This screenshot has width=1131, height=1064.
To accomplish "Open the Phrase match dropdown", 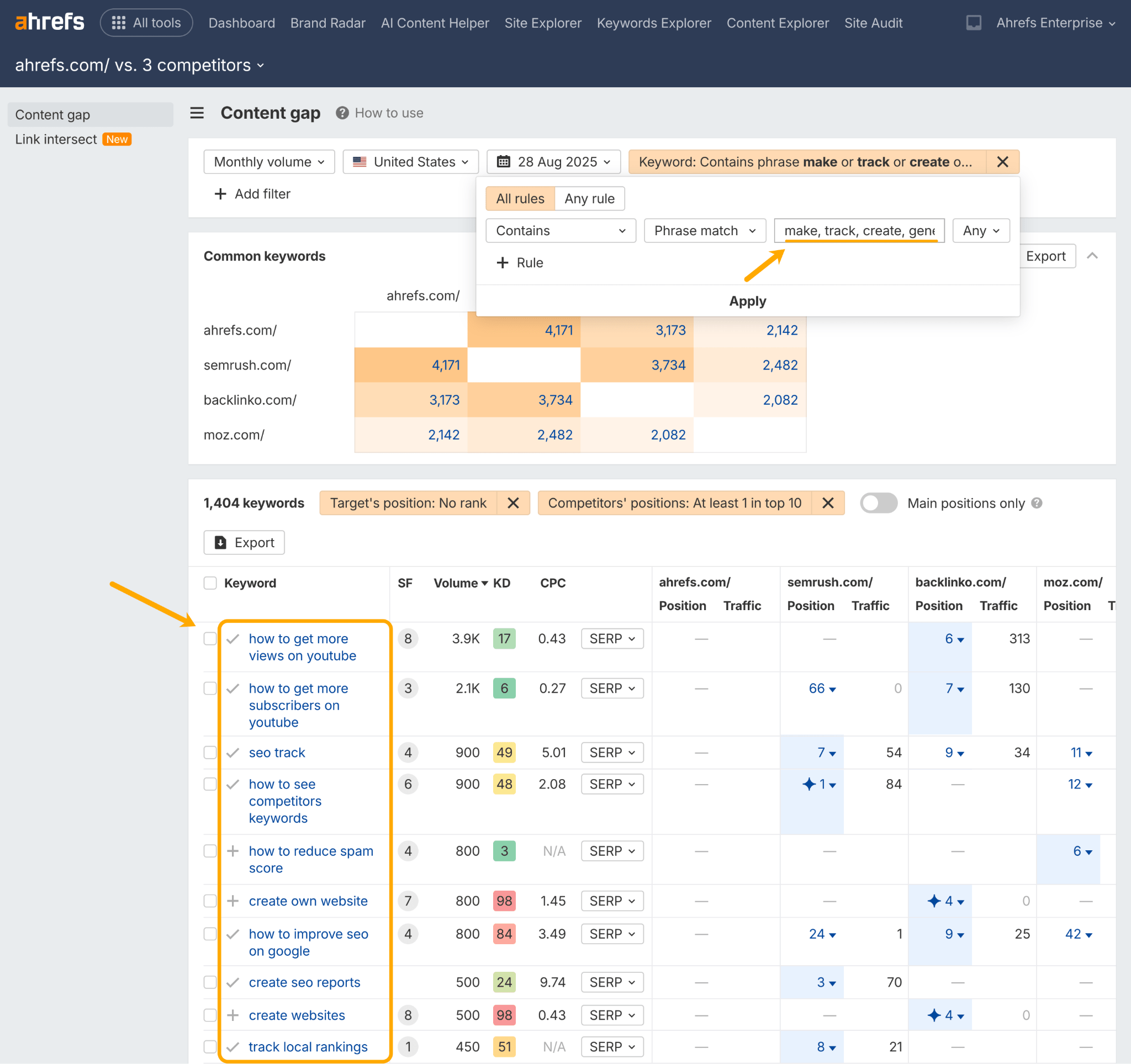I will click(x=704, y=230).
